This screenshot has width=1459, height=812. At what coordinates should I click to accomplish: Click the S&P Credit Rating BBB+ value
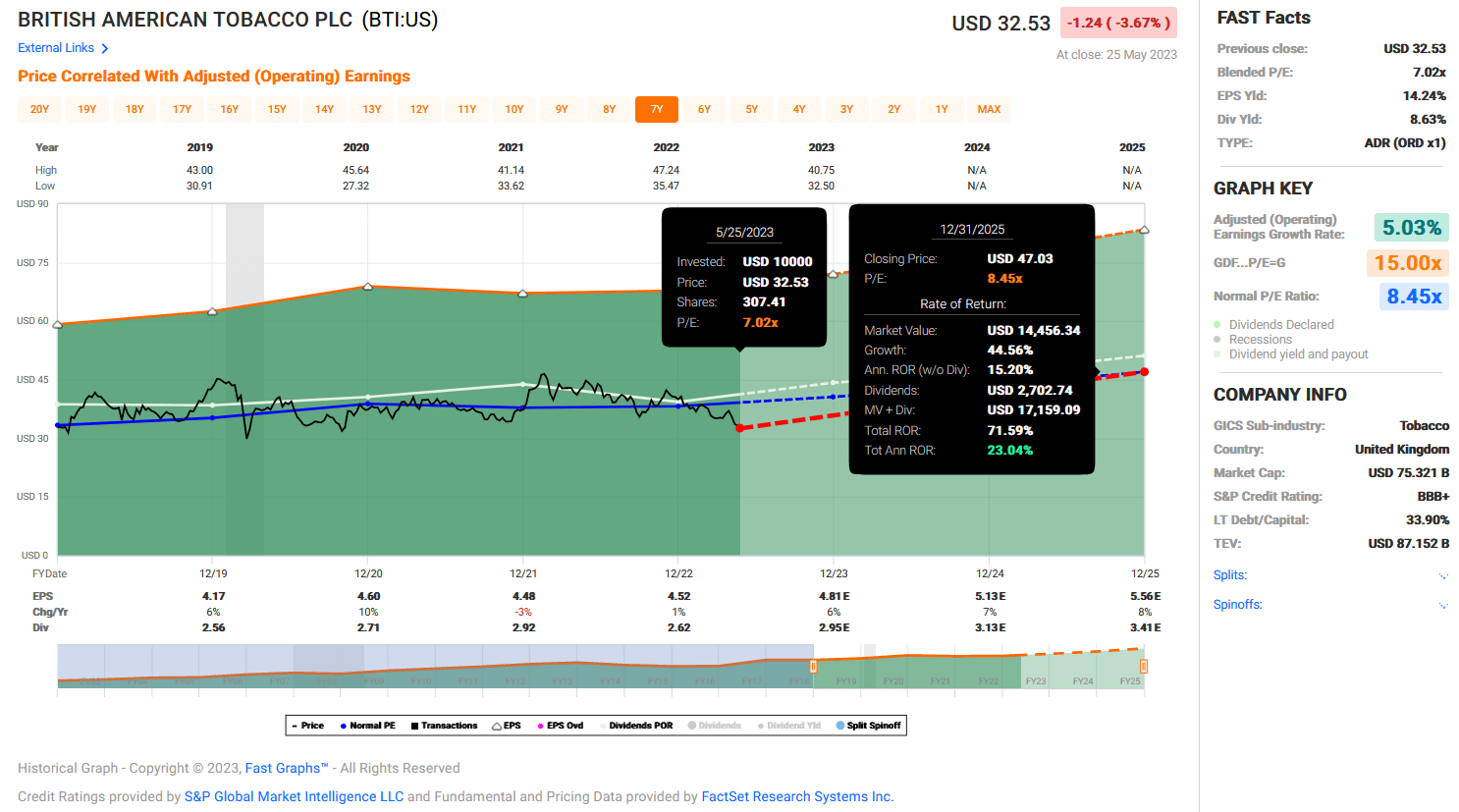(x=1432, y=497)
